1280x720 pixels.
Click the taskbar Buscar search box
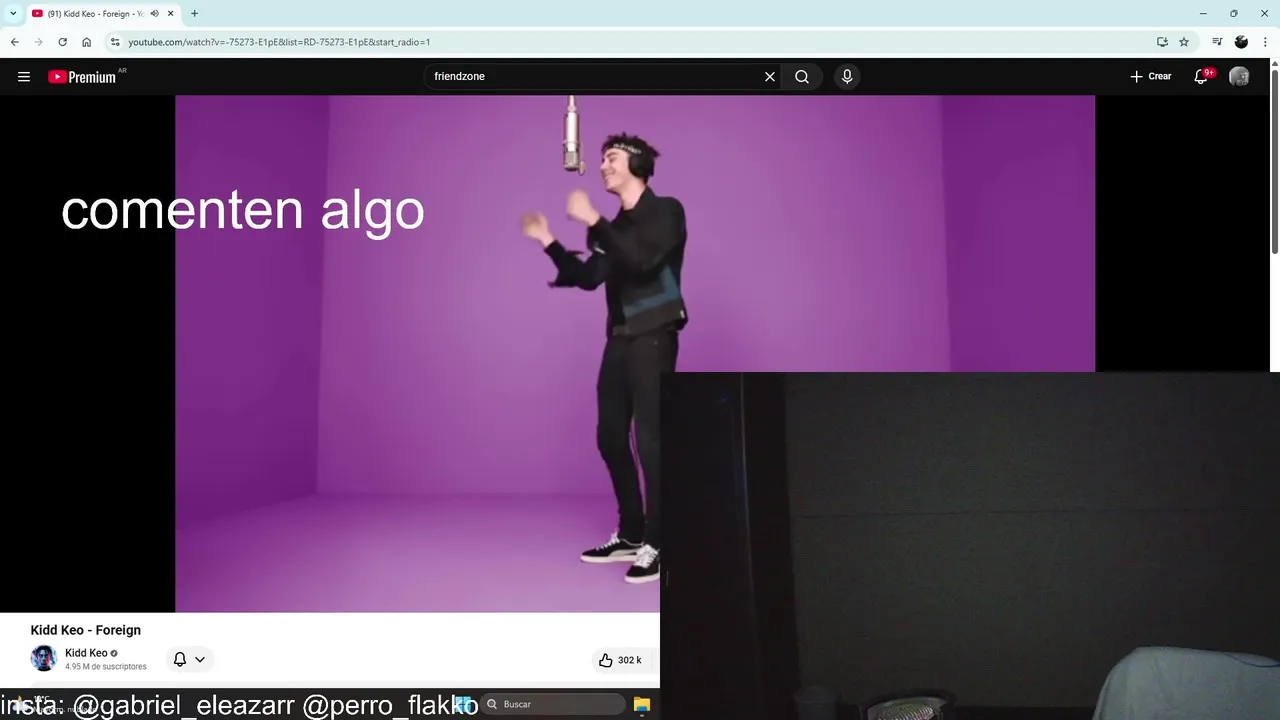552,704
